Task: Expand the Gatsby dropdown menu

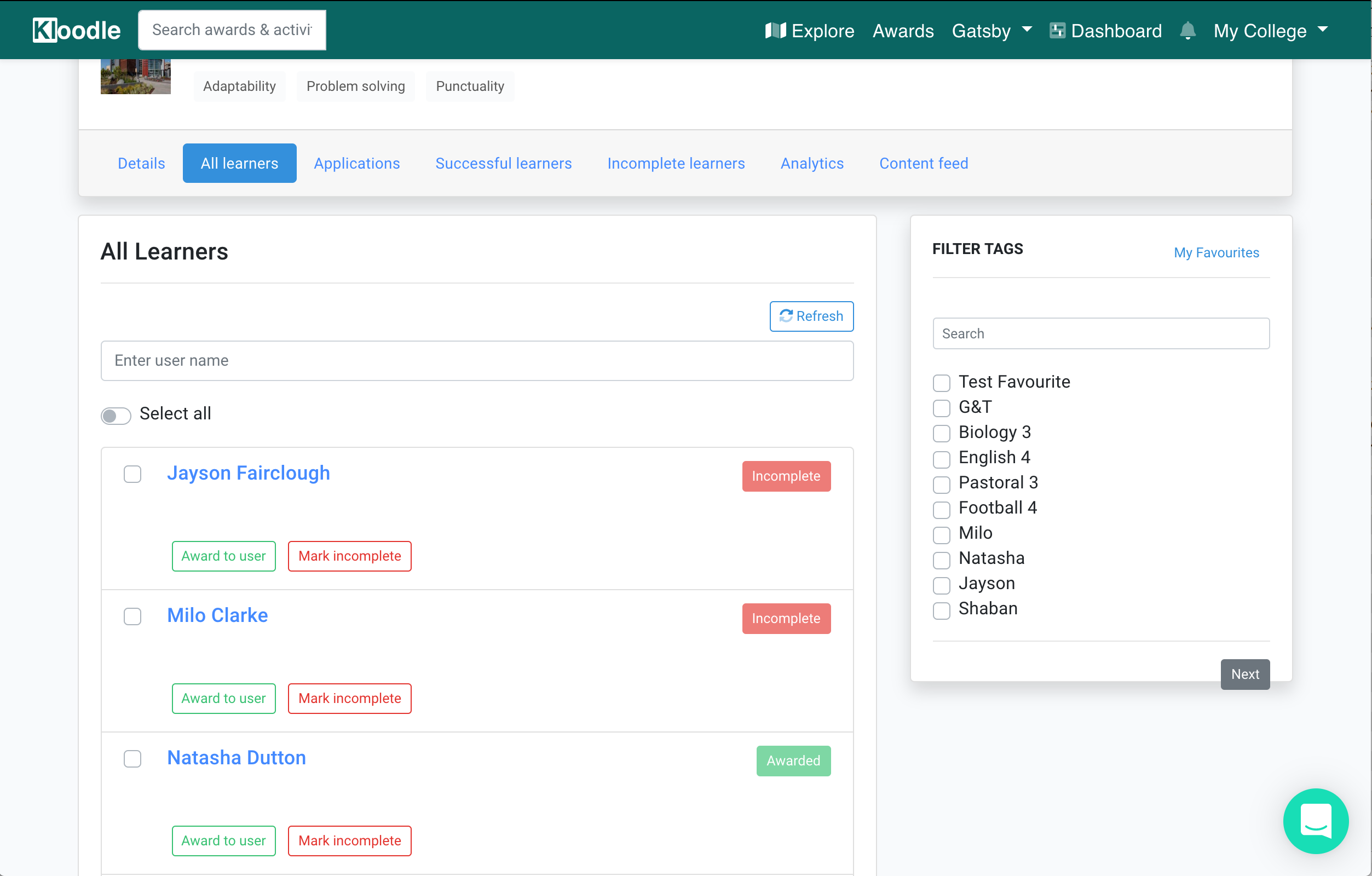Action: click(991, 30)
